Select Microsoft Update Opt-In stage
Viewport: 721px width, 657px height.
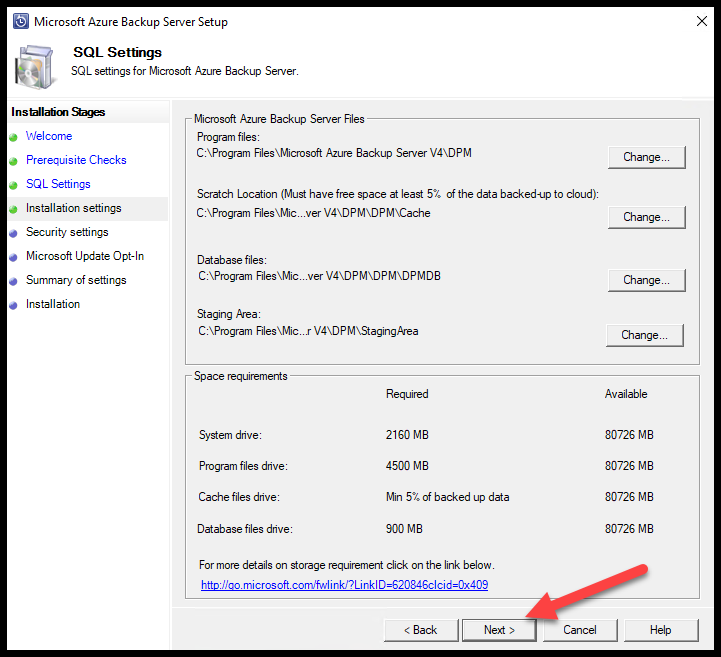[x=85, y=256]
